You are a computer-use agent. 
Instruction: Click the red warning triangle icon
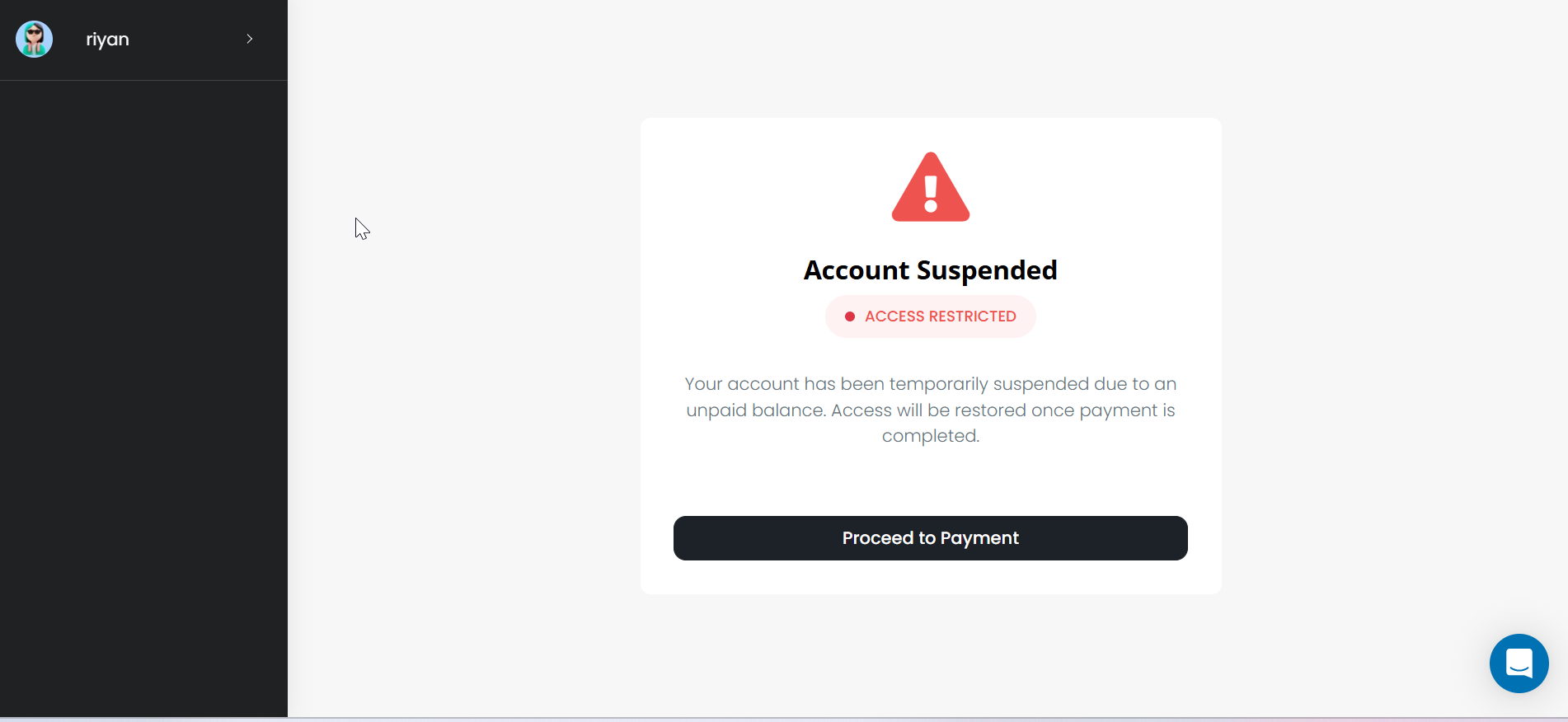click(930, 188)
